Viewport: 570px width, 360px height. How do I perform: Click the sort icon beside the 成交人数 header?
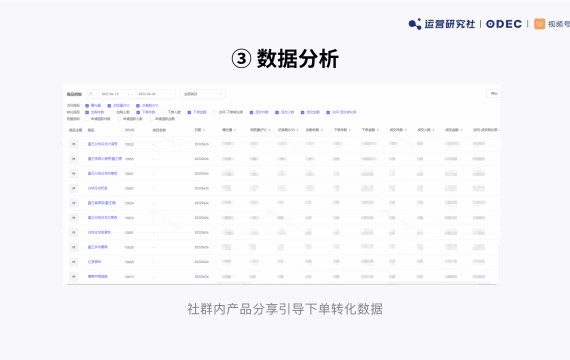point(433,130)
